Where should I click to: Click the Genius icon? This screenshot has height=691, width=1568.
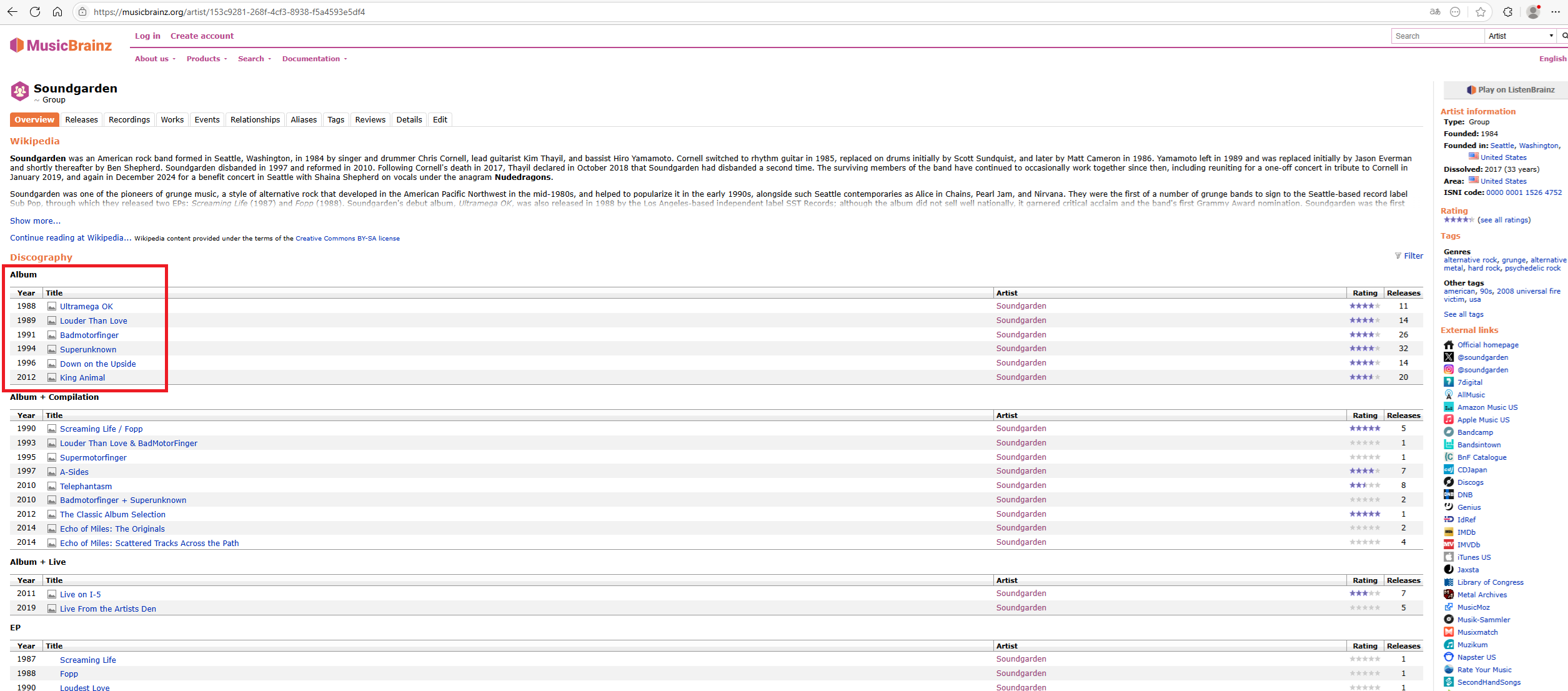click(x=1449, y=507)
